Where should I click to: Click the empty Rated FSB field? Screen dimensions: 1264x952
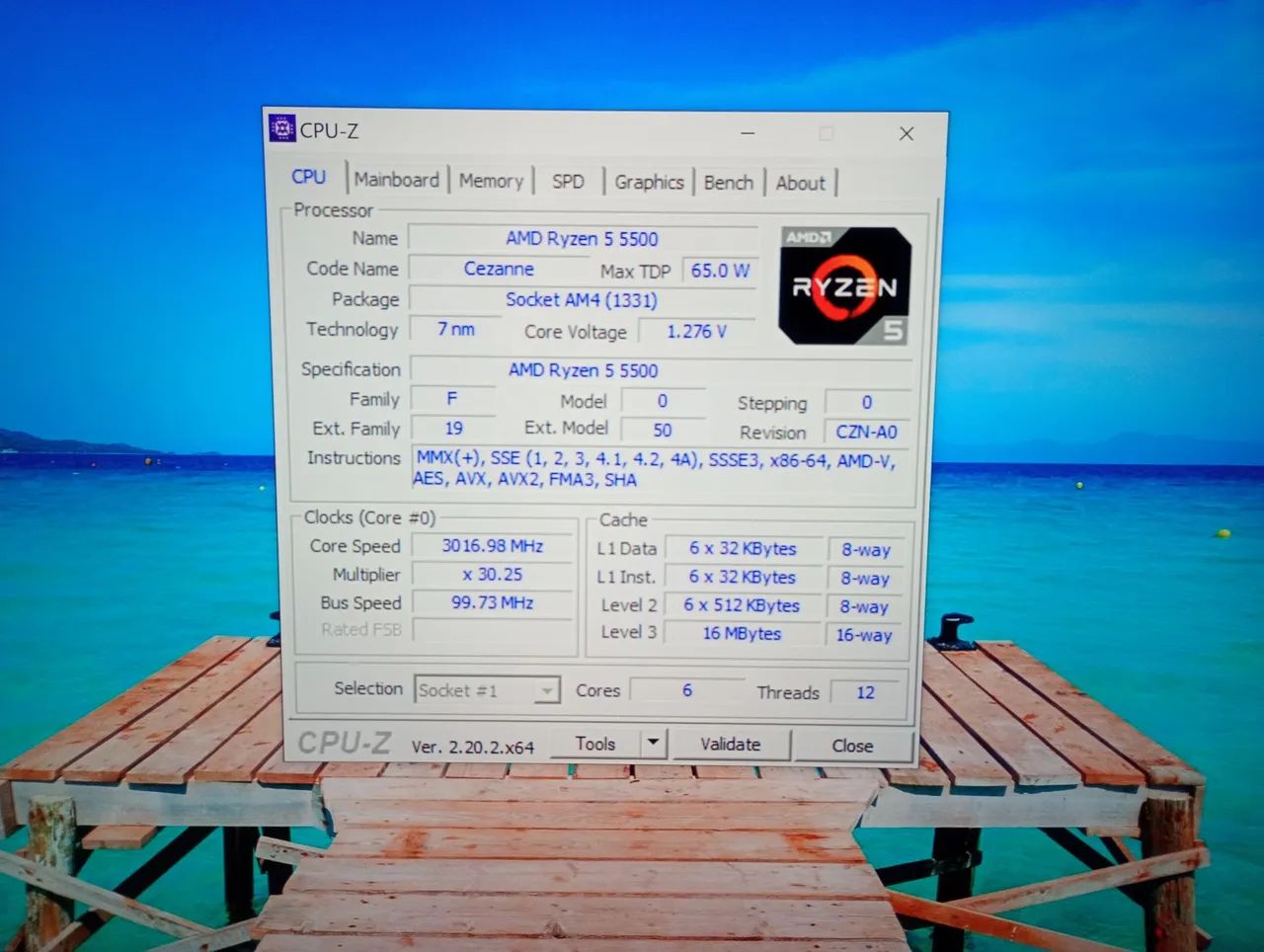pyautogui.click(x=493, y=630)
